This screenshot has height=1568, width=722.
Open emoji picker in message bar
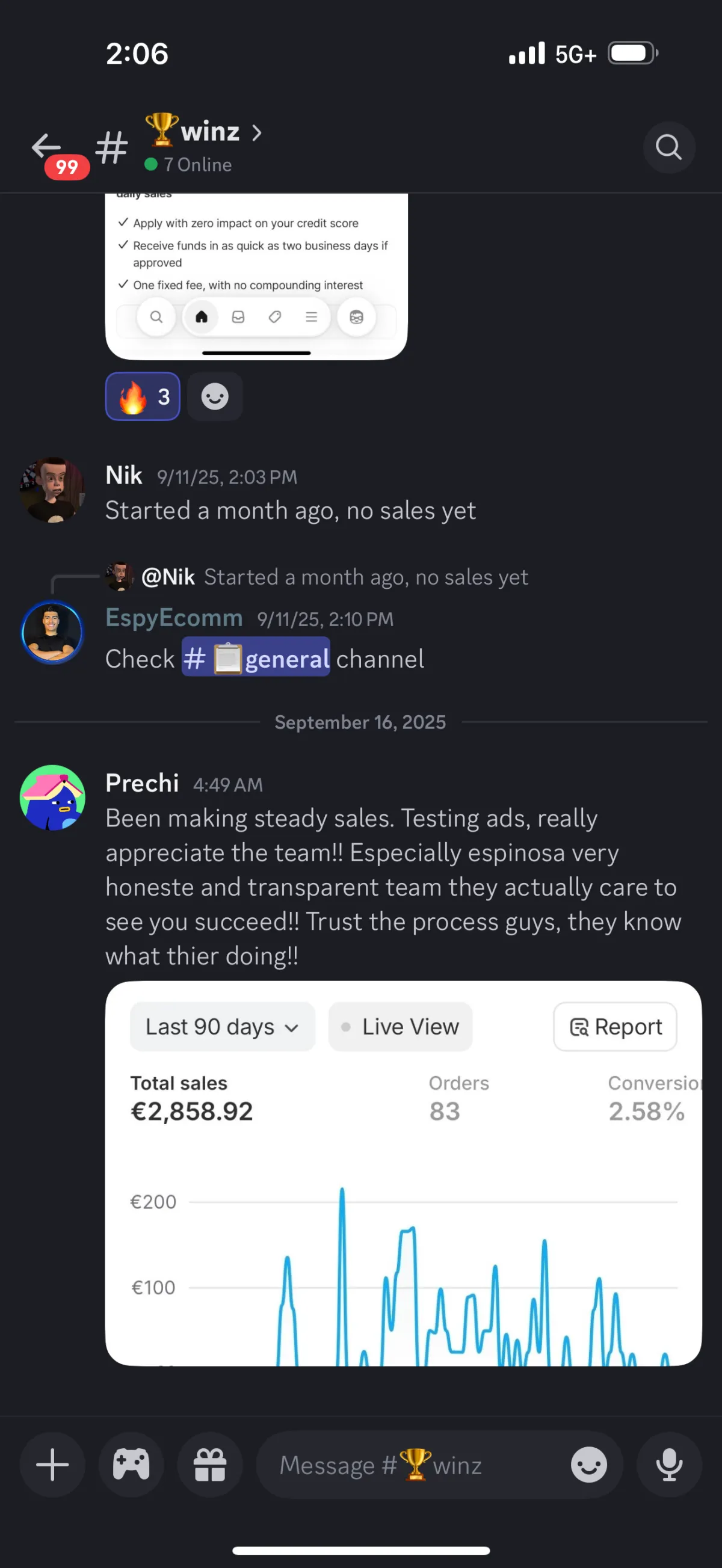[x=588, y=1465]
